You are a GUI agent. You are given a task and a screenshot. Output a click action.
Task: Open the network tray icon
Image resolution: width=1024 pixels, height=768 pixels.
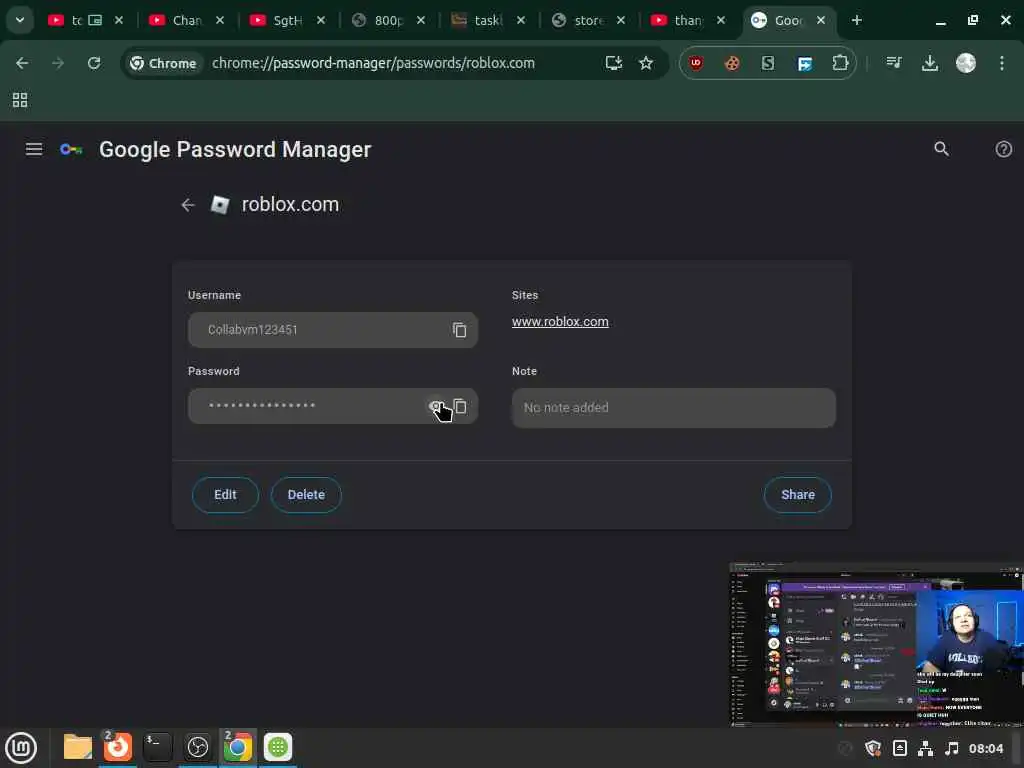click(925, 748)
